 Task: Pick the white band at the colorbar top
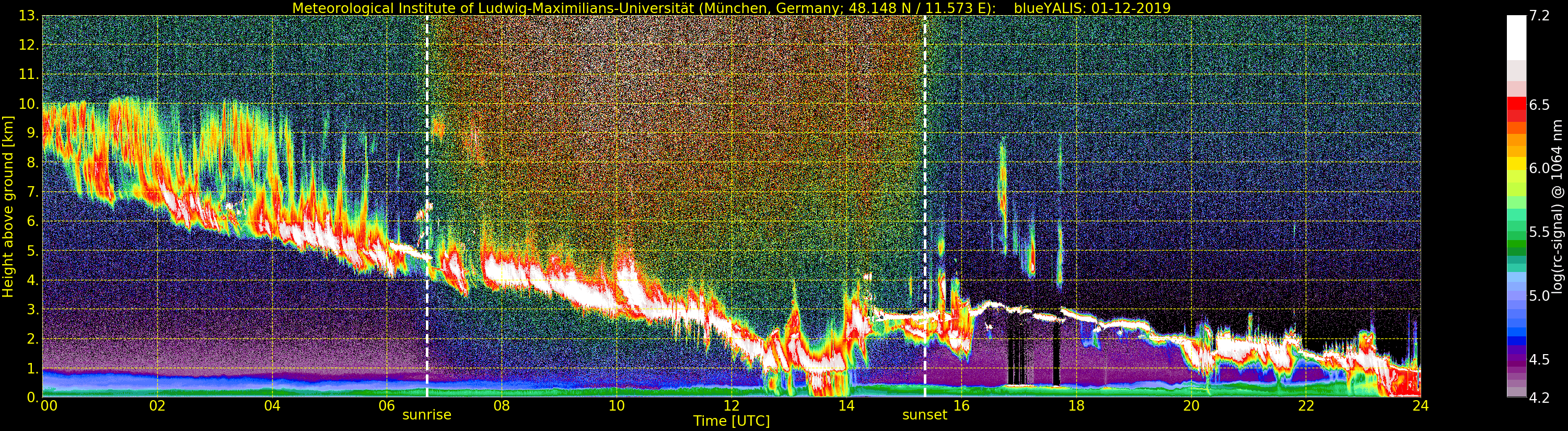[x=1516, y=38]
